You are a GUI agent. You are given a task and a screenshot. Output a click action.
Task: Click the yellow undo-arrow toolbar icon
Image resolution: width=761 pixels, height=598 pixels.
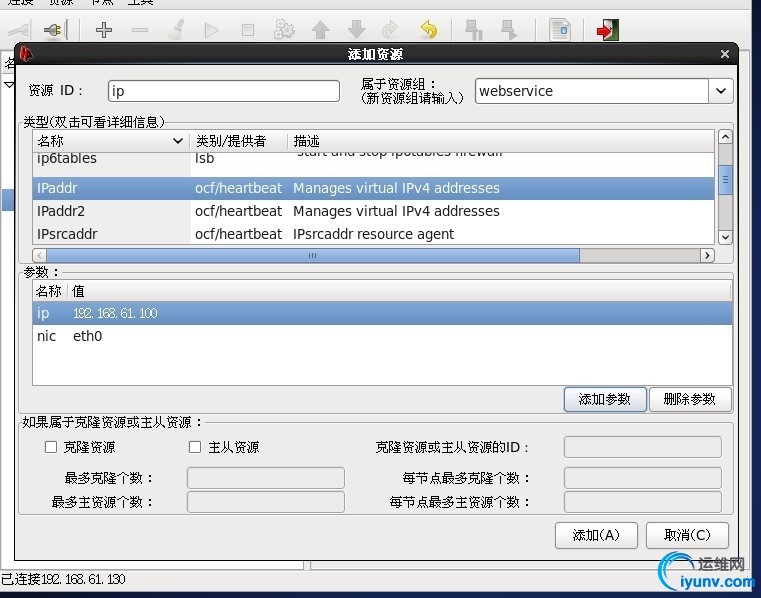[429, 30]
